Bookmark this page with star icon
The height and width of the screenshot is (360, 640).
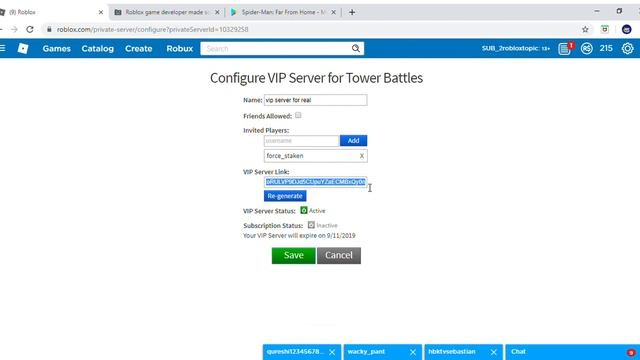coord(585,29)
